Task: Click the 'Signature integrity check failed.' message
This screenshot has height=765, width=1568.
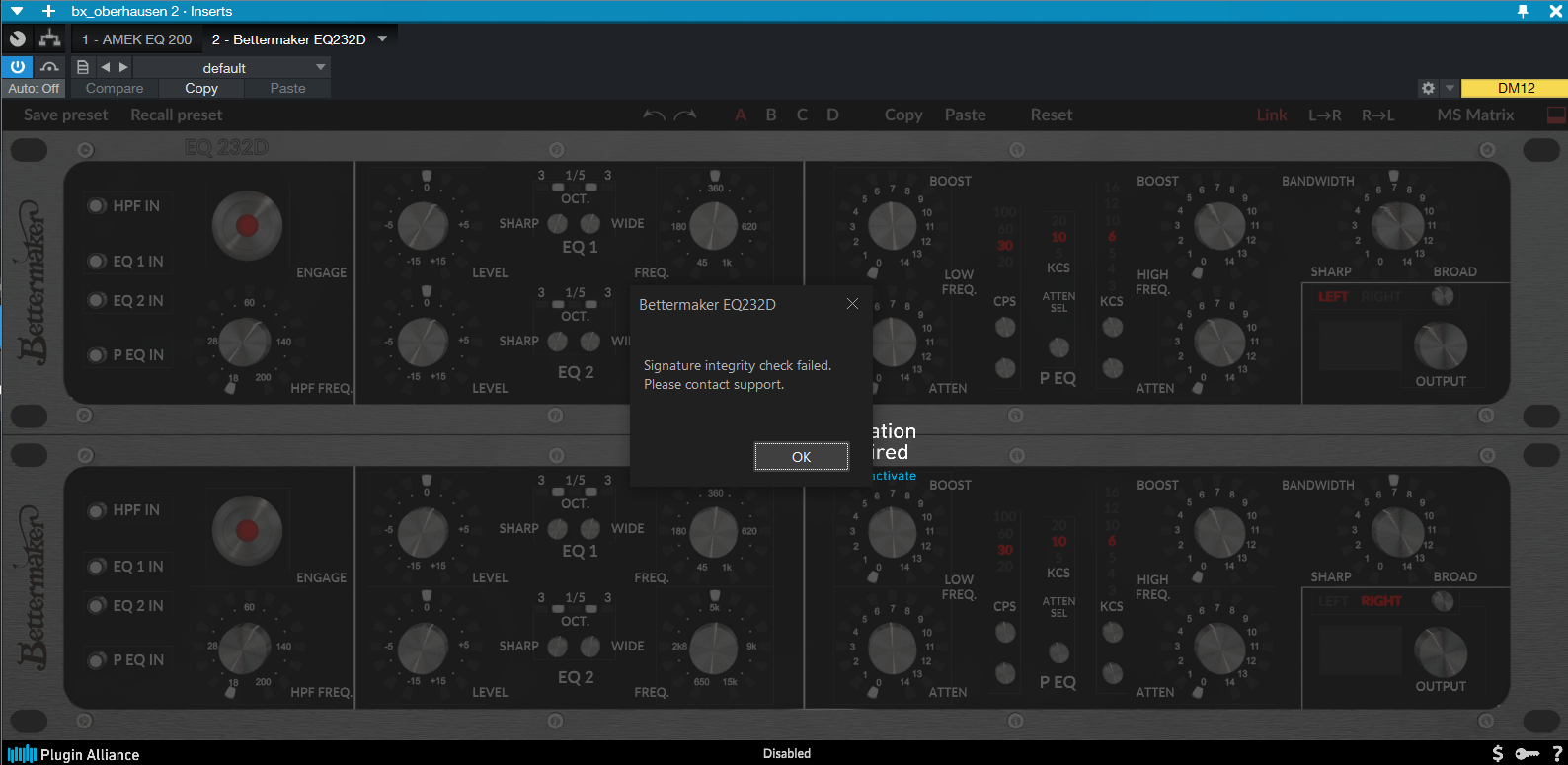Action: click(738, 365)
